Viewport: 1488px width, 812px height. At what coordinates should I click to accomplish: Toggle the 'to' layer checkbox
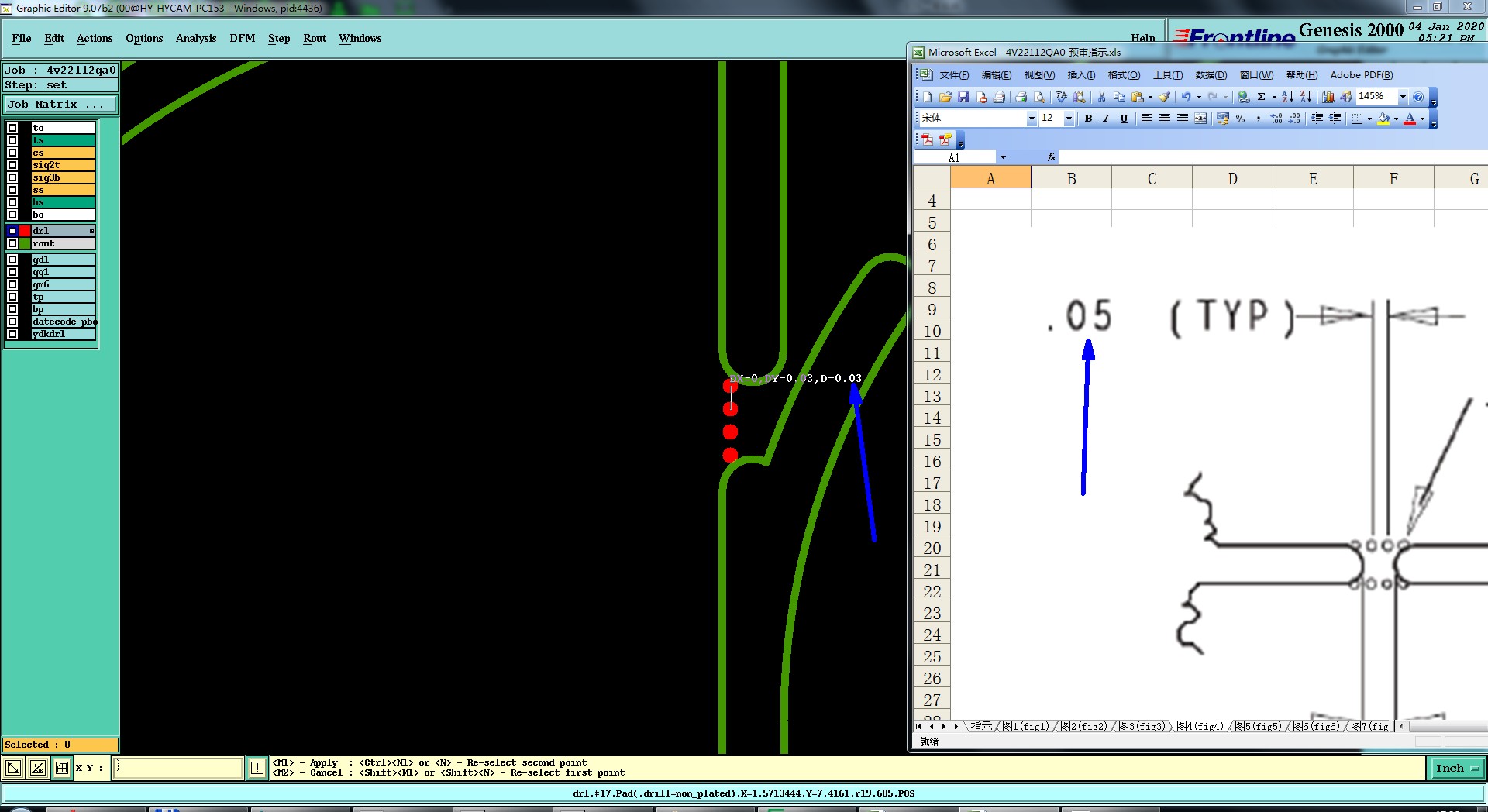(12, 128)
